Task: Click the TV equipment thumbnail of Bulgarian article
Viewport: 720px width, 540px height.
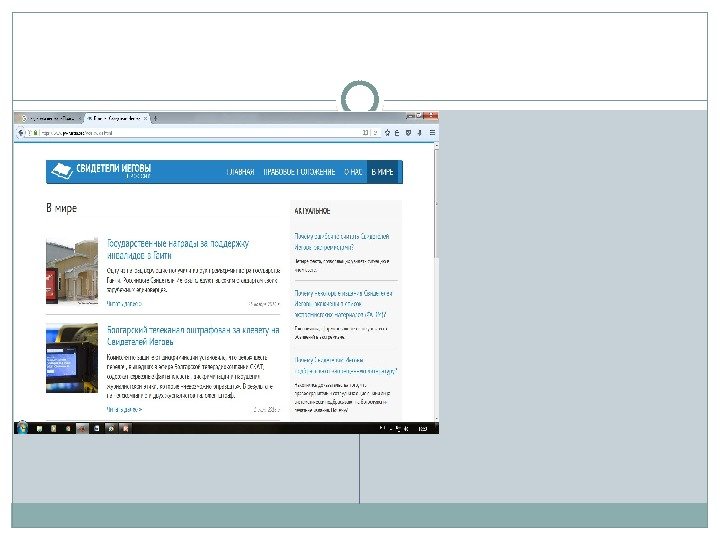Action: click(72, 358)
